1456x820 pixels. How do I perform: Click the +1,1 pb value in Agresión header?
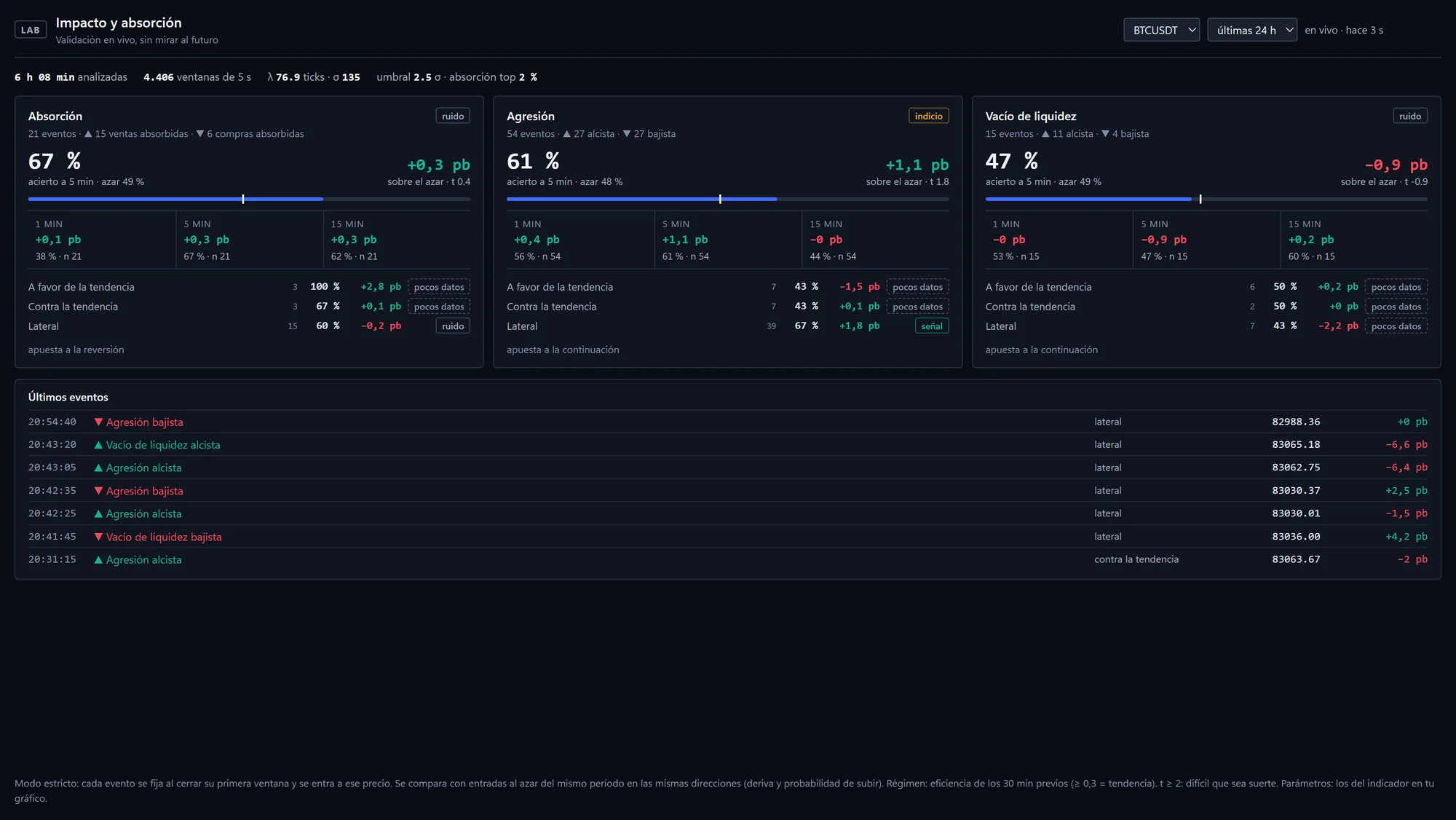click(917, 165)
